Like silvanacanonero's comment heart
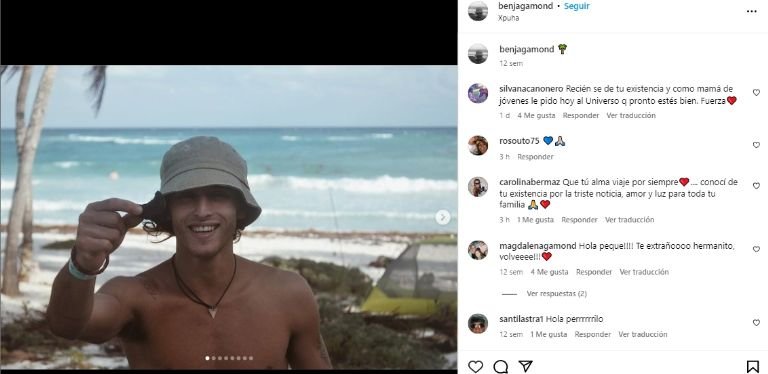 (x=756, y=93)
